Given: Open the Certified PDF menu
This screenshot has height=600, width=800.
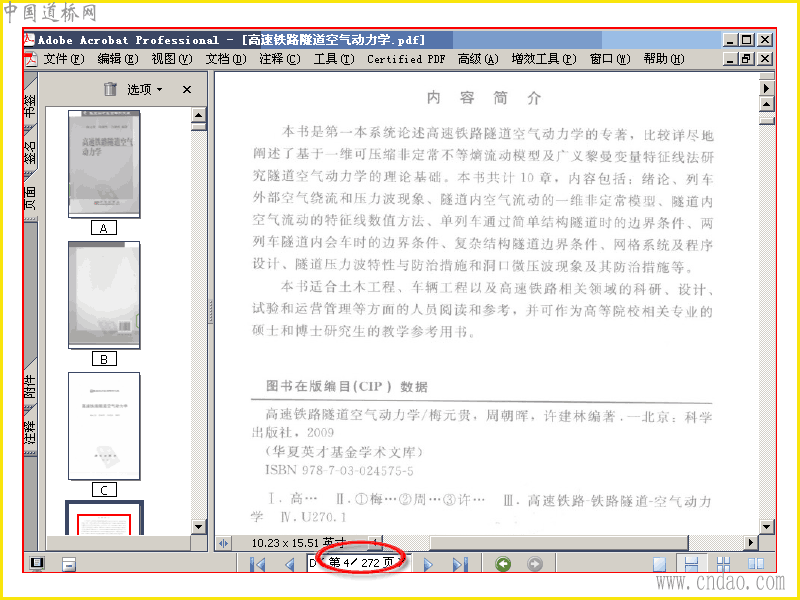Looking at the screenshot, I should 406,59.
